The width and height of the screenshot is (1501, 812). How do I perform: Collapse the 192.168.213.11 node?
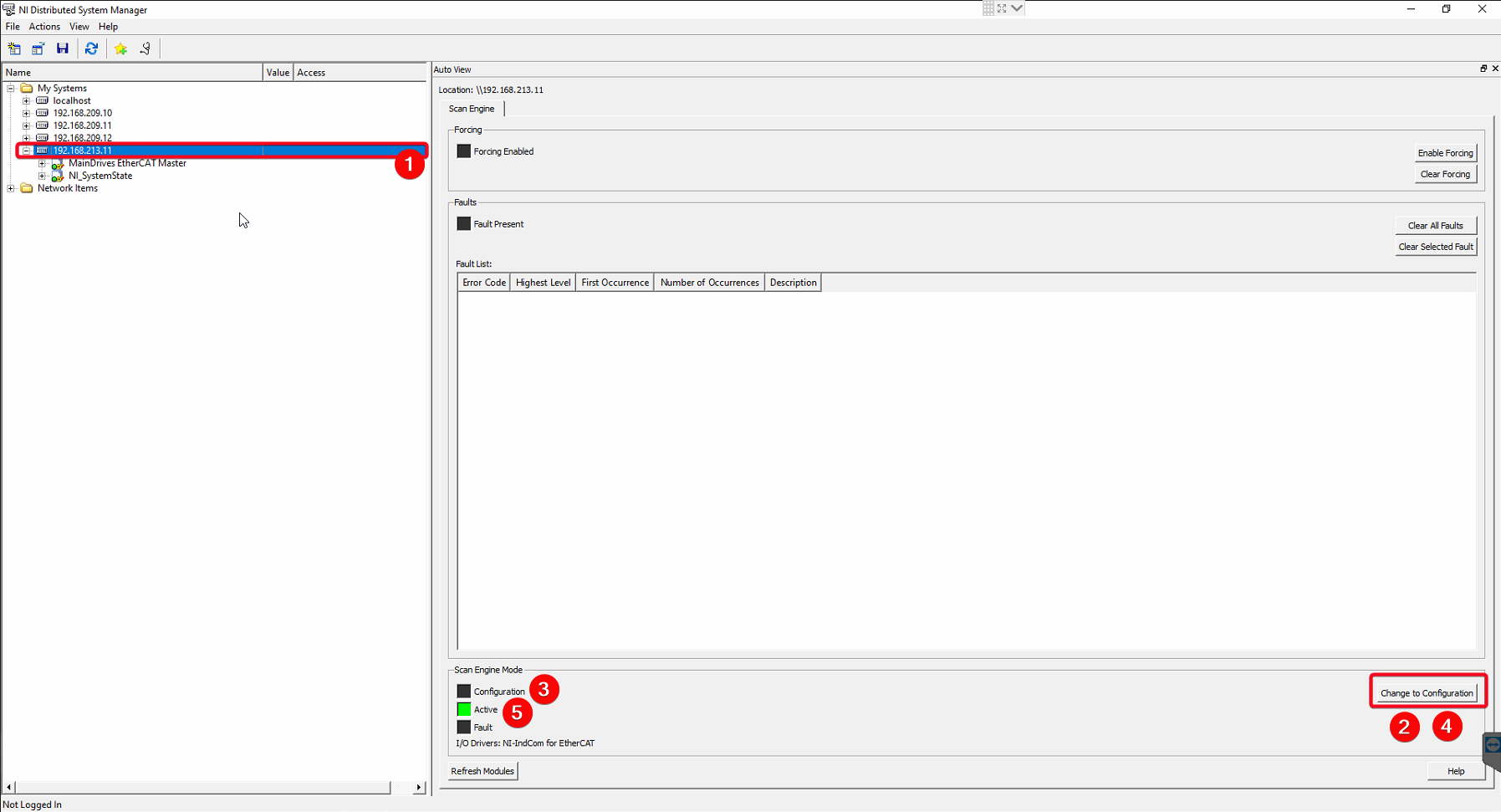26,151
